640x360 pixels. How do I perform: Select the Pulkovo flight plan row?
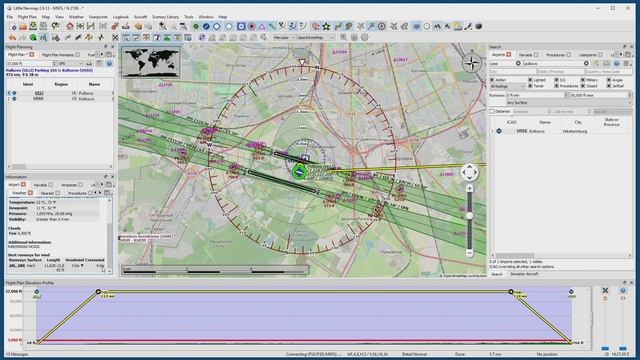coord(60,93)
